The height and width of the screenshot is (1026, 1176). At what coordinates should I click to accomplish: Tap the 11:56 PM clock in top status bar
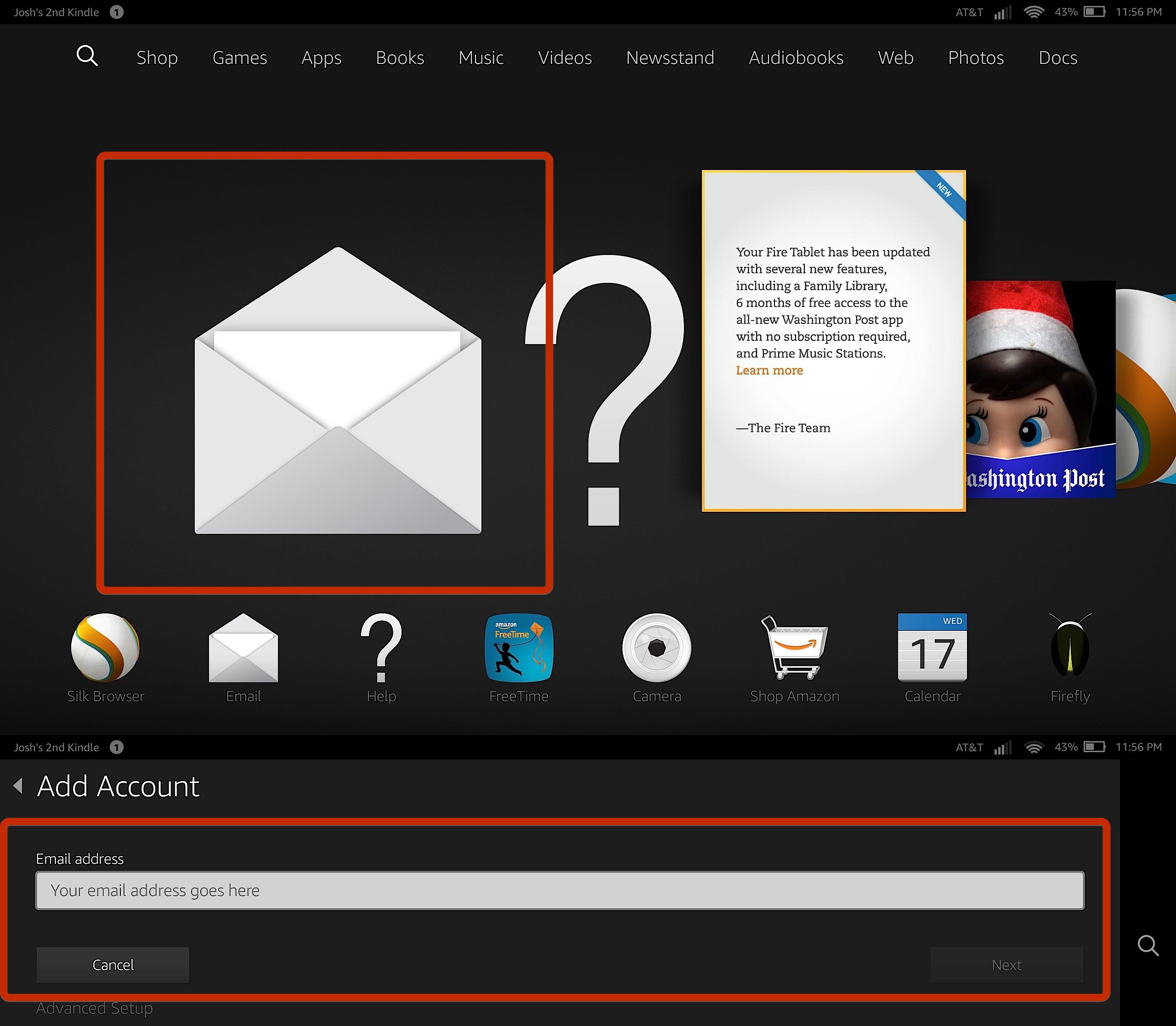[x=1139, y=12]
